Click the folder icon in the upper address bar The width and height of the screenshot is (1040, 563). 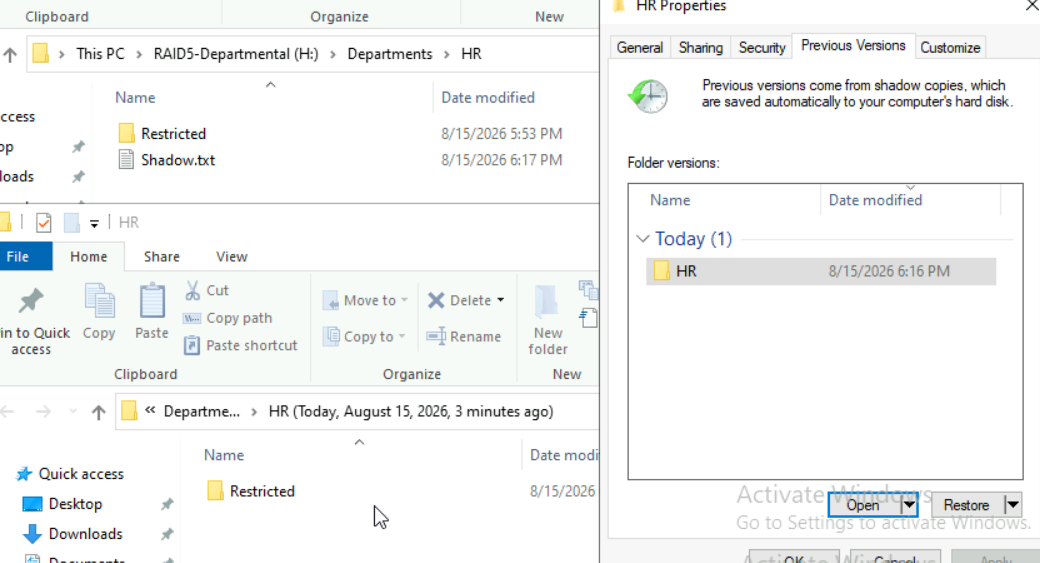pos(40,54)
